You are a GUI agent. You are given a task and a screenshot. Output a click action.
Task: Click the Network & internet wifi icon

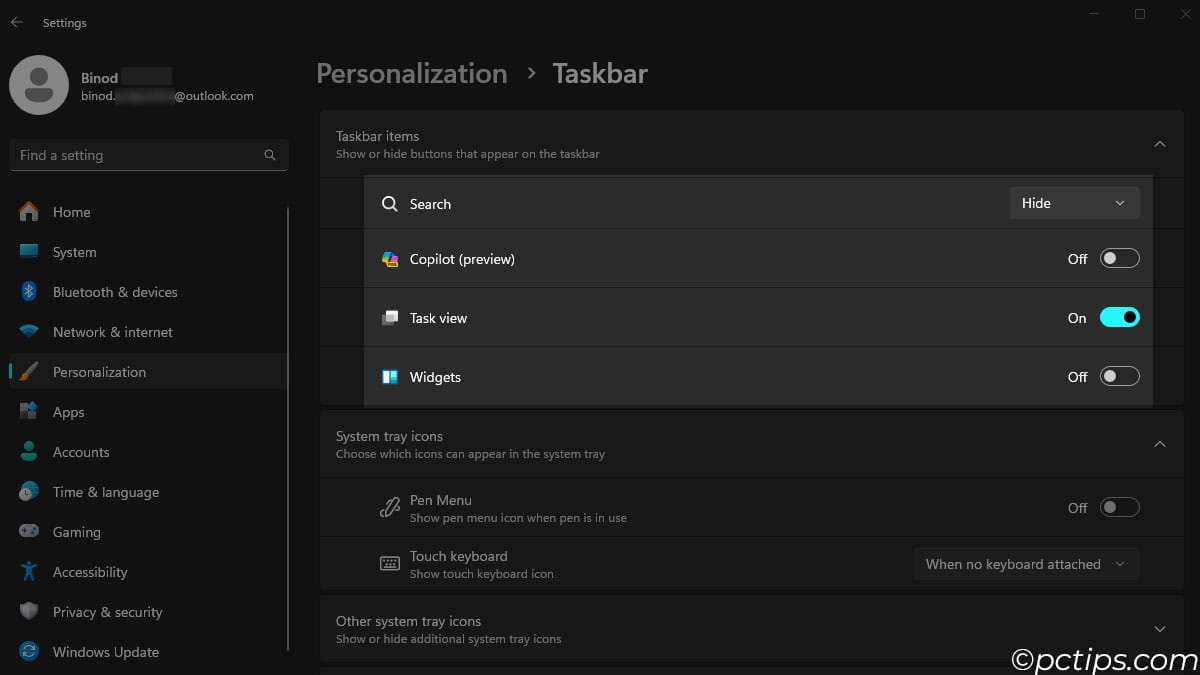pos(29,332)
